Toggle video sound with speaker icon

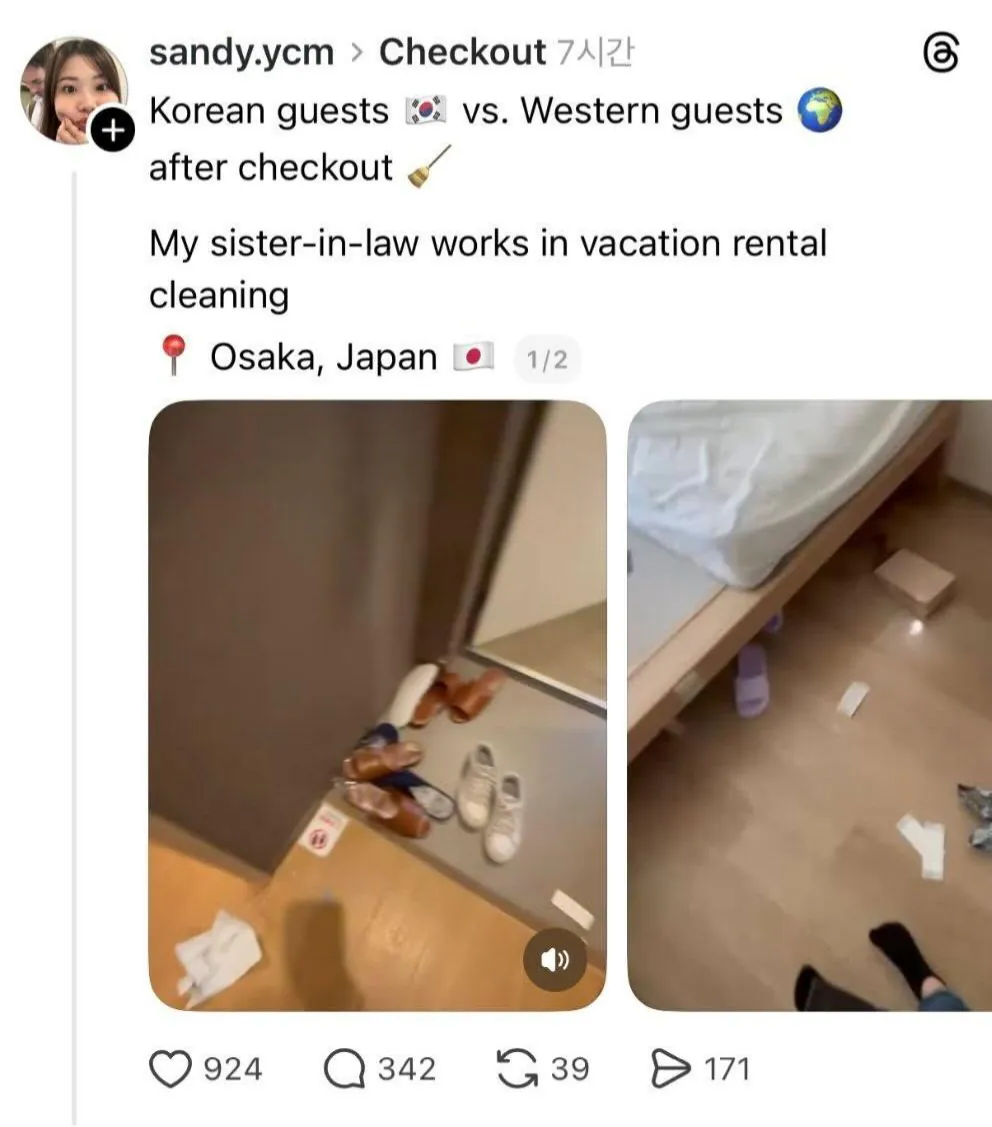(554, 960)
